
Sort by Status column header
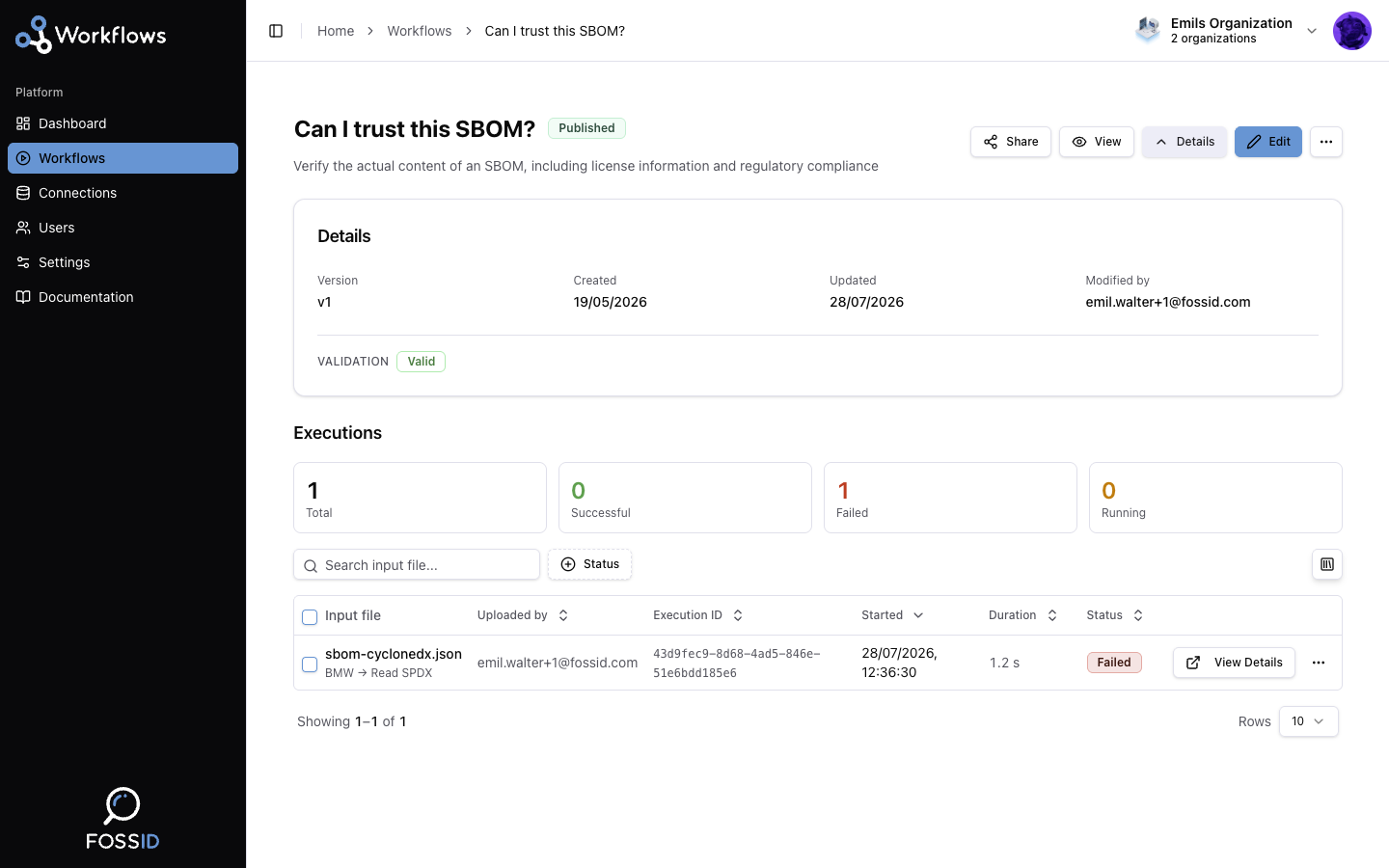tap(1115, 615)
